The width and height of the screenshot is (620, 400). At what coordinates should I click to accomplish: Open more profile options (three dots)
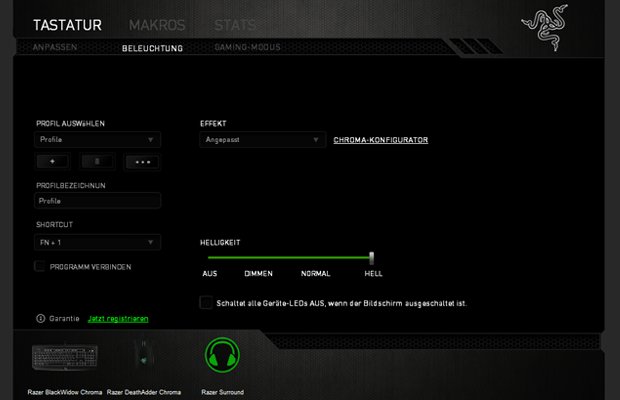(143, 162)
